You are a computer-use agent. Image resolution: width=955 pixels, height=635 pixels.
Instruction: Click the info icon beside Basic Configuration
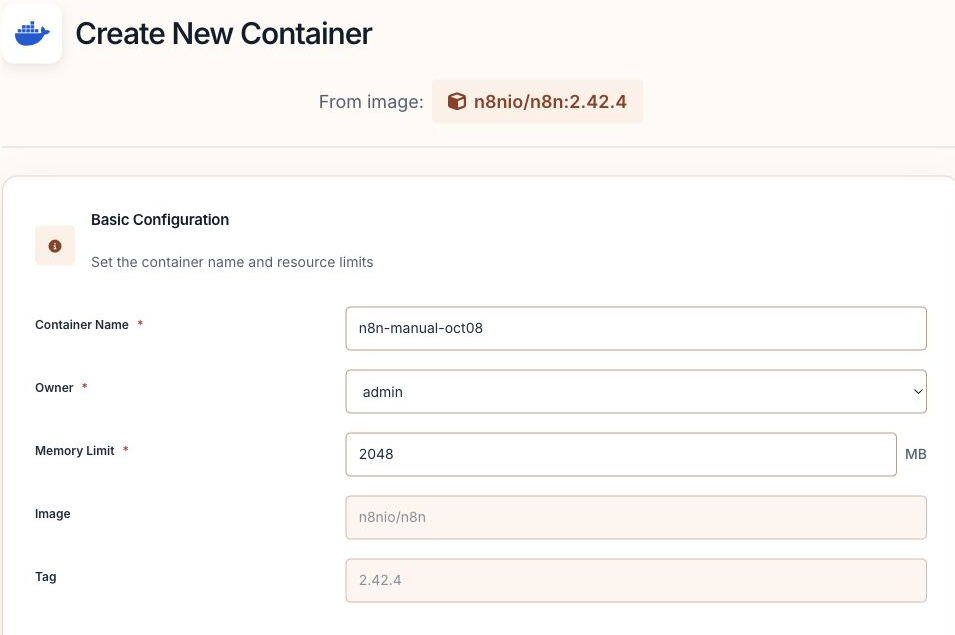coord(55,246)
